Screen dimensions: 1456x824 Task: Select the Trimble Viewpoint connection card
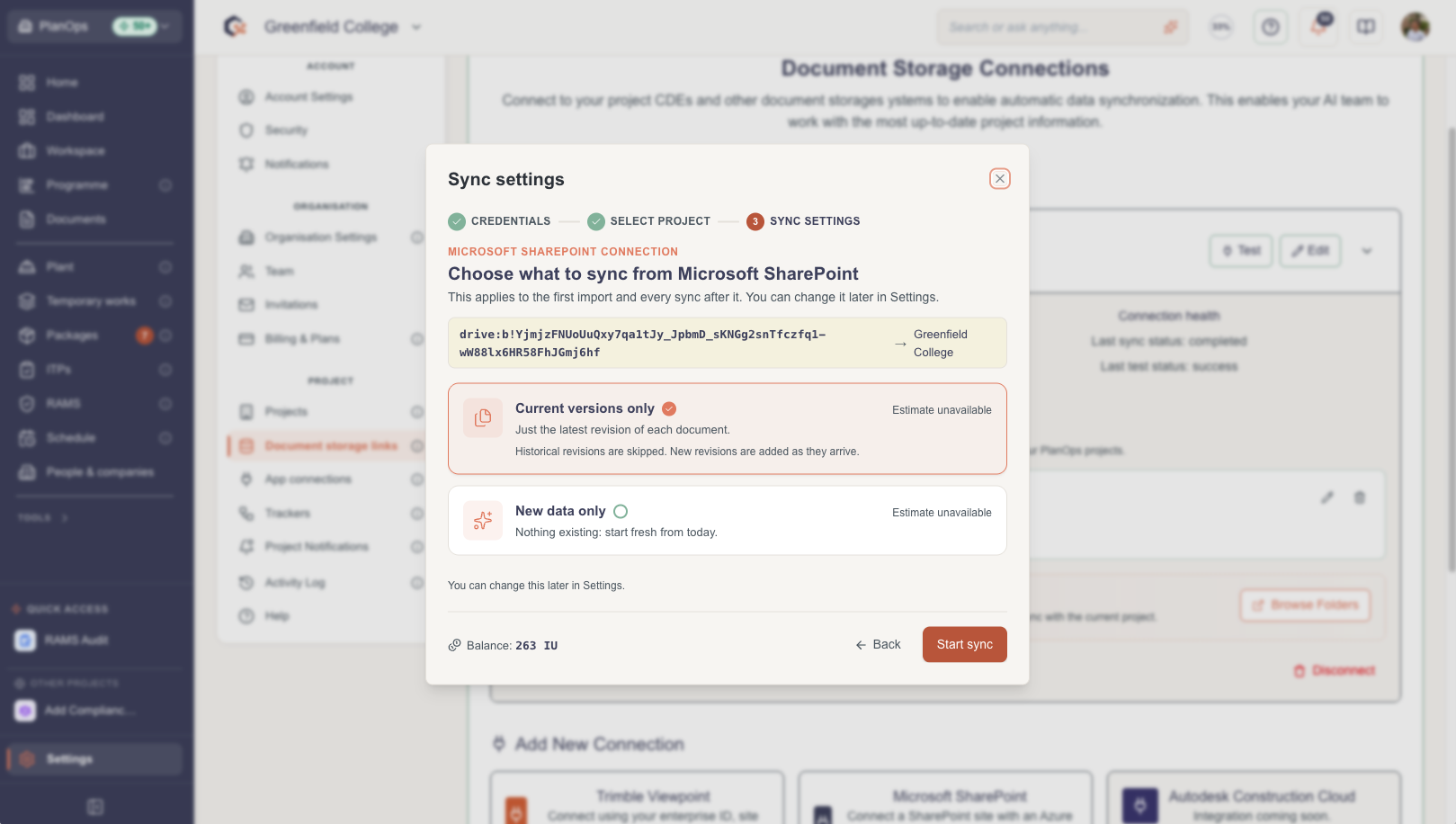click(637, 798)
